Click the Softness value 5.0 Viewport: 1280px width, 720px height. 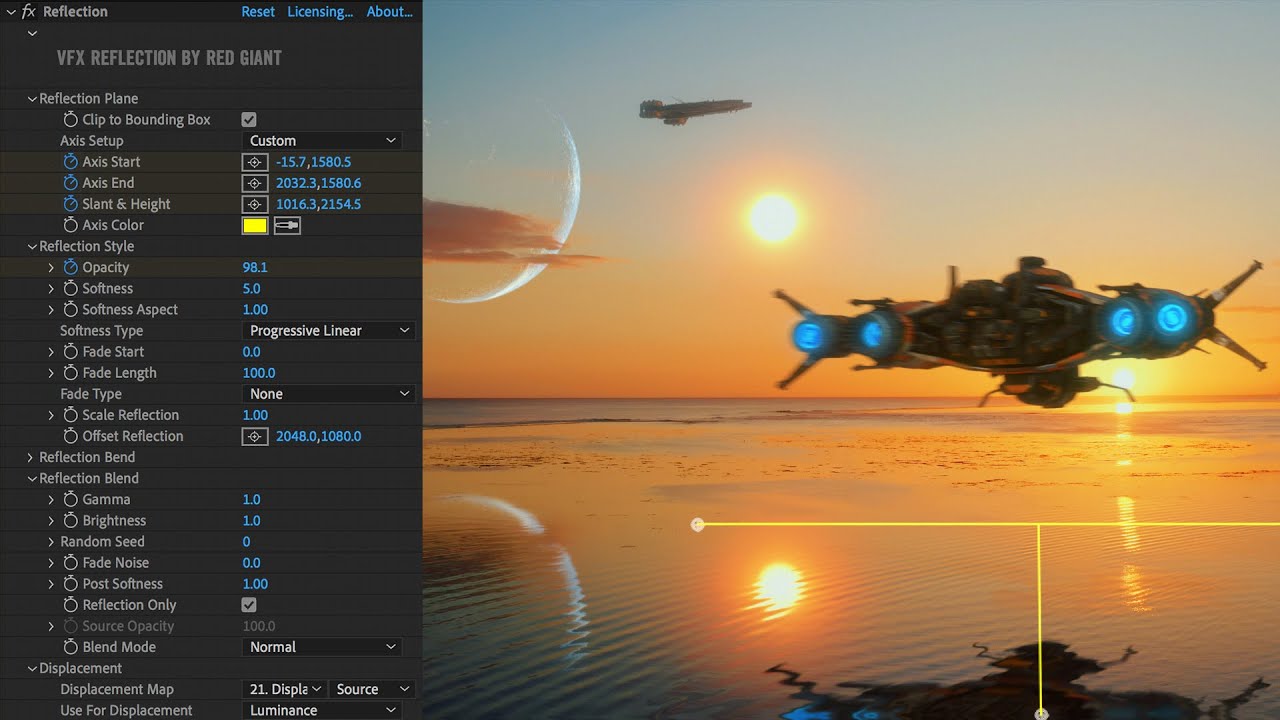point(251,288)
